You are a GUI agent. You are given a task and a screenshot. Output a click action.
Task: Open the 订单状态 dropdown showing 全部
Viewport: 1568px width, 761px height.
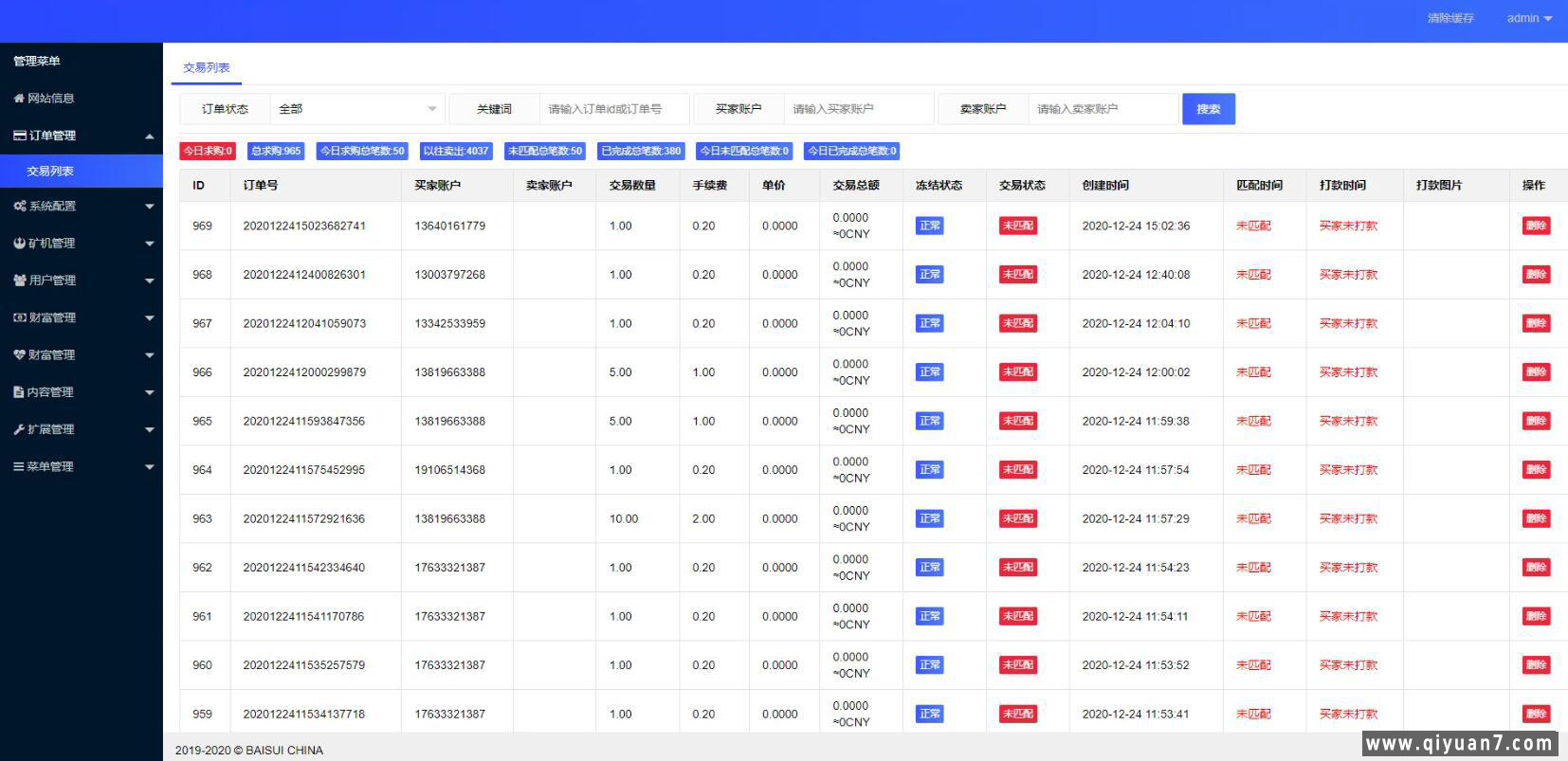pos(357,109)
